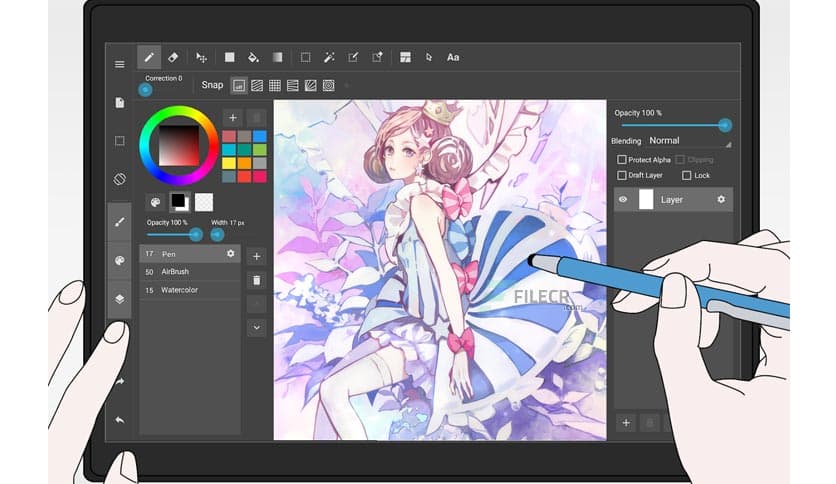The height and width of the screenshot is (484, 836).
Task: Click the redo arrow
Action: (x=119, y=382)
